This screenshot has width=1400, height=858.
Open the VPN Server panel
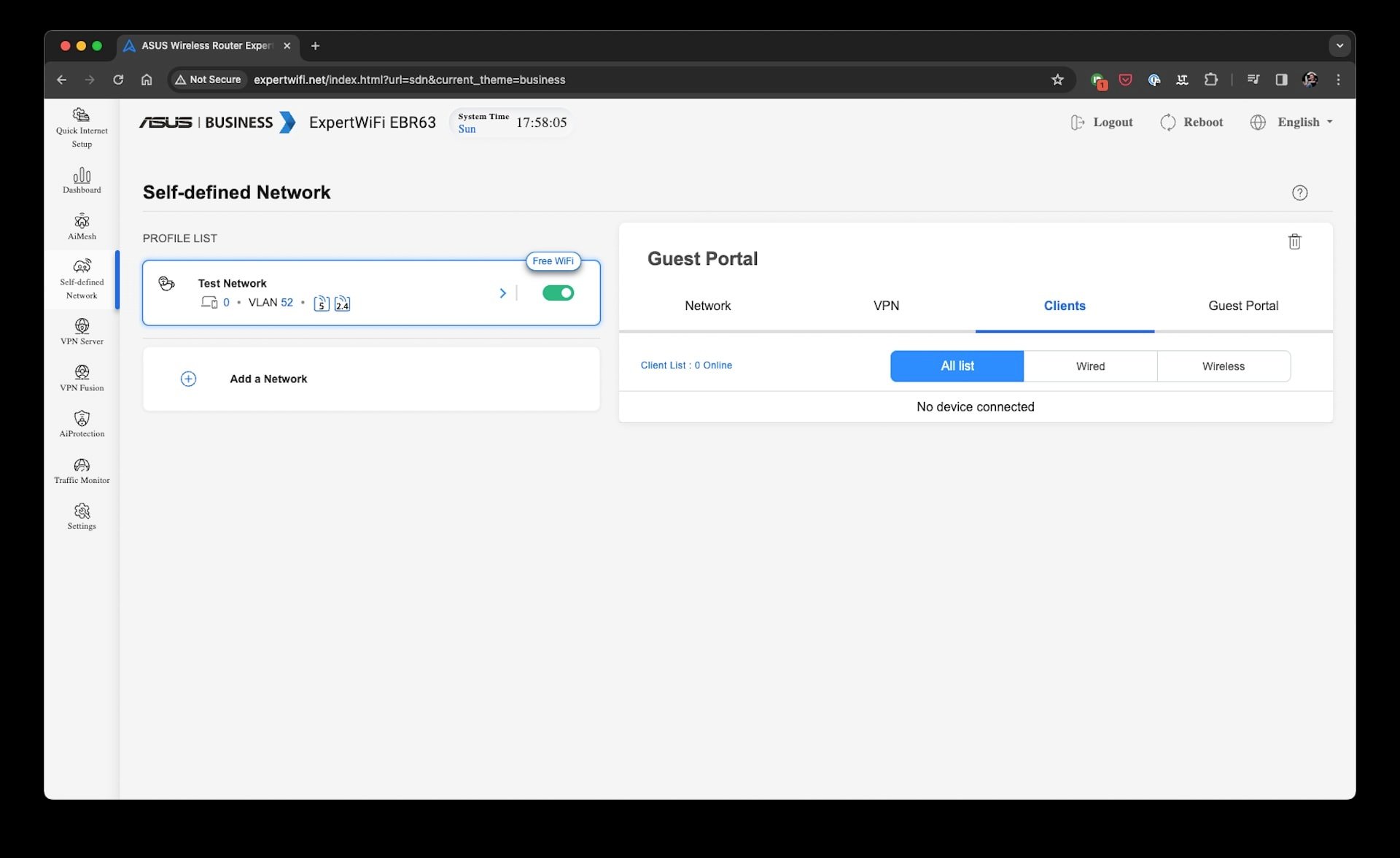point(81,331)
